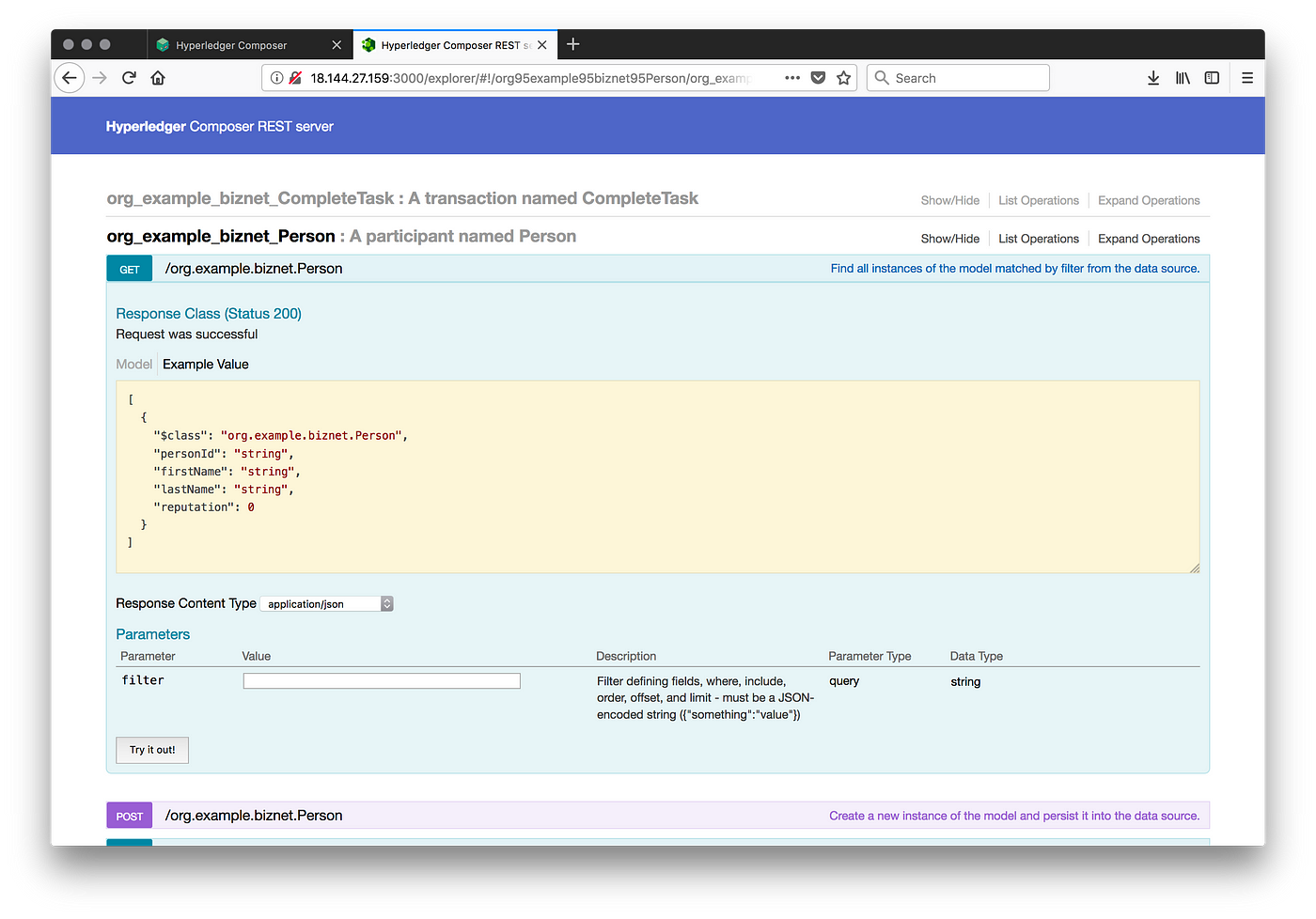Click the filter parameter value field
The width and height of the screenshot is (1316, 919).
[x=382, y=681]
